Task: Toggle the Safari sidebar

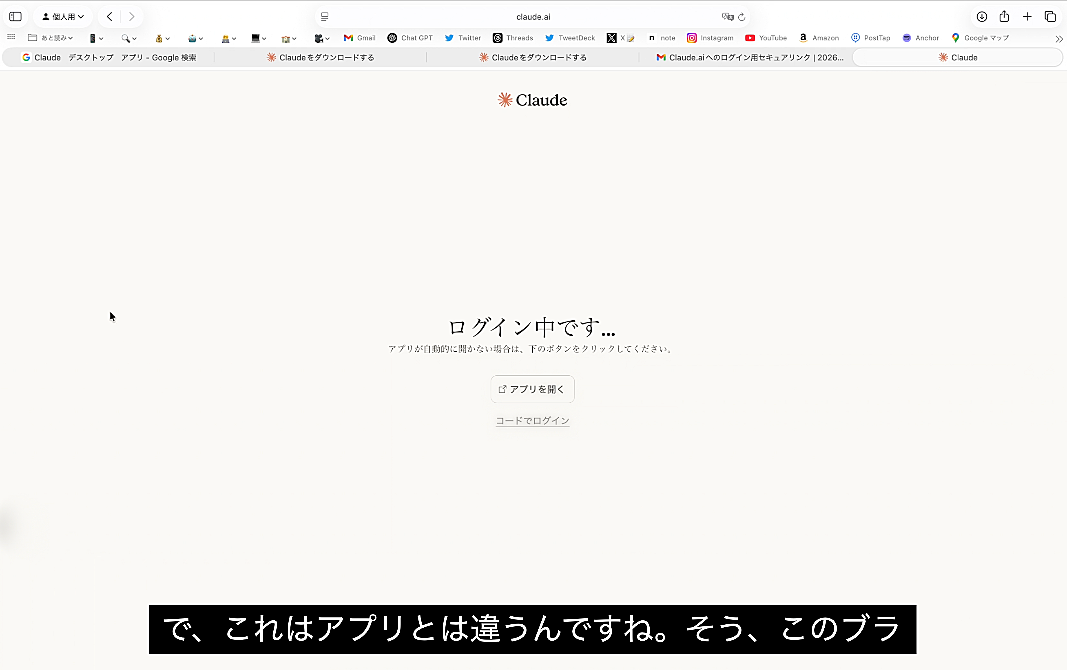Action: tap(15, 17)
